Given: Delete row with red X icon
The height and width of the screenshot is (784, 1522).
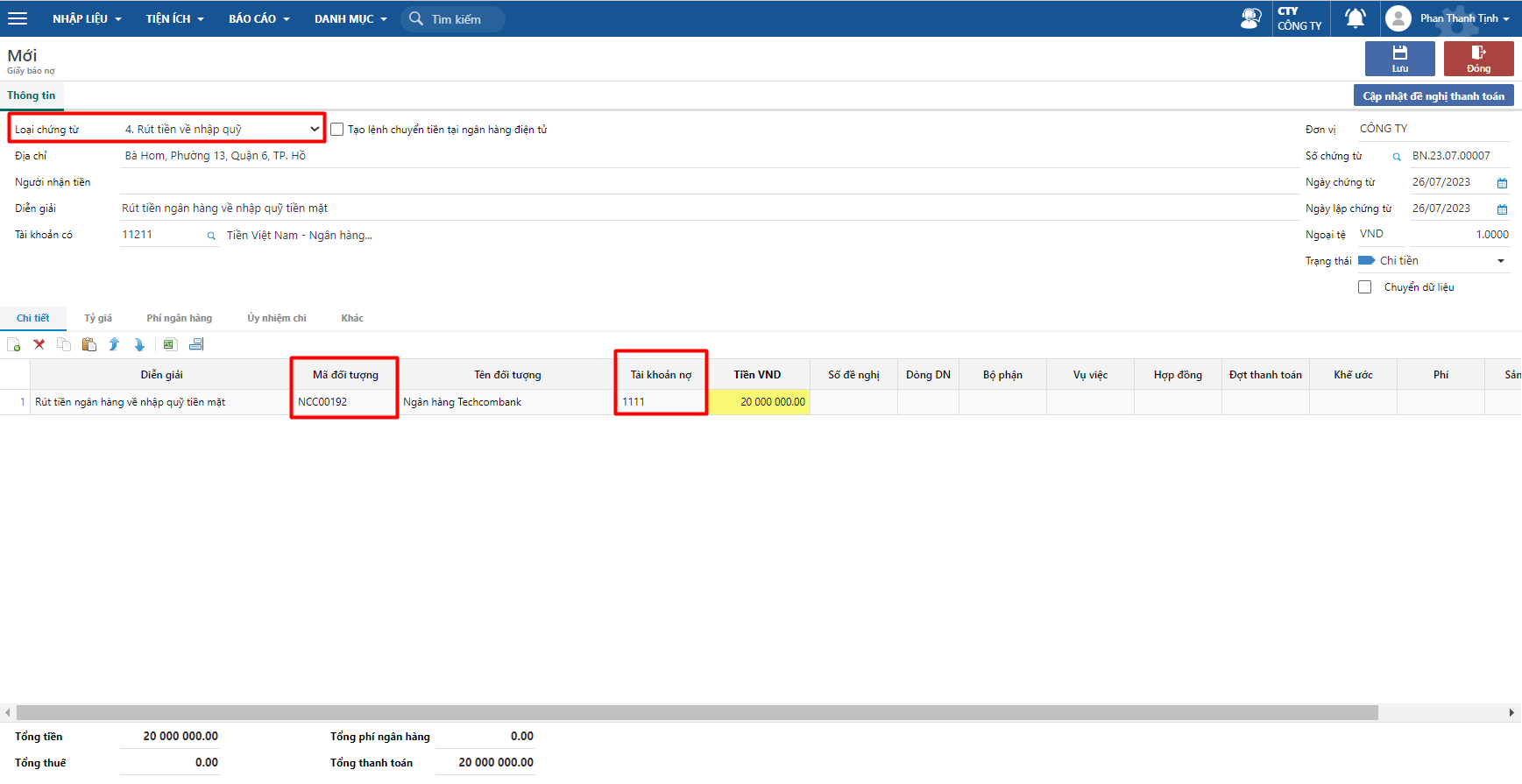Looking at the screenshot, I should point(39,345).
